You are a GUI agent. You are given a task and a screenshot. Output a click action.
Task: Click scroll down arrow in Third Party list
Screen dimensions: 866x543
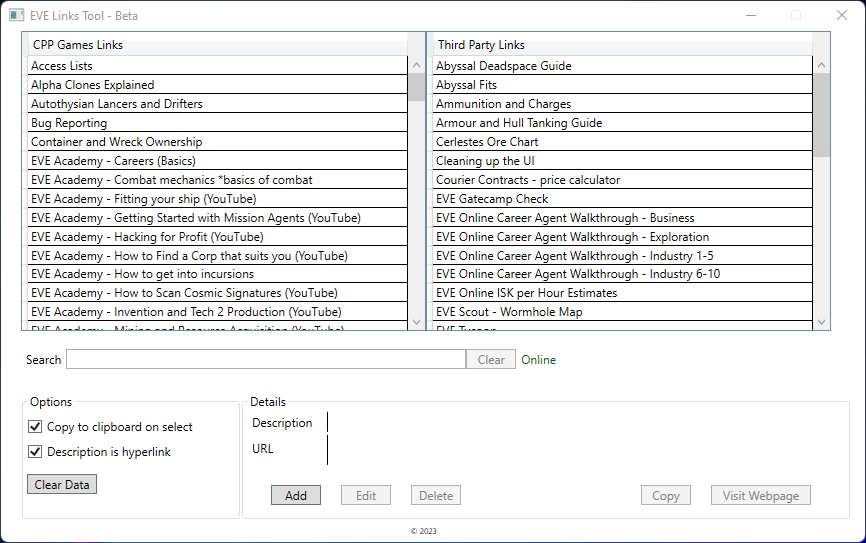click(x=821, y=321)
